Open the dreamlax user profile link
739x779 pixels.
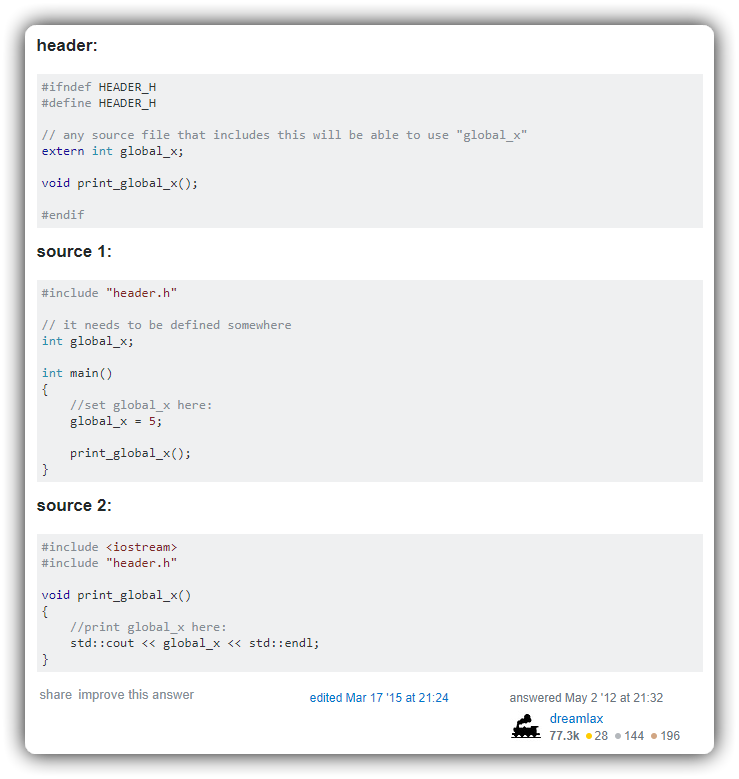coord(576,718)
